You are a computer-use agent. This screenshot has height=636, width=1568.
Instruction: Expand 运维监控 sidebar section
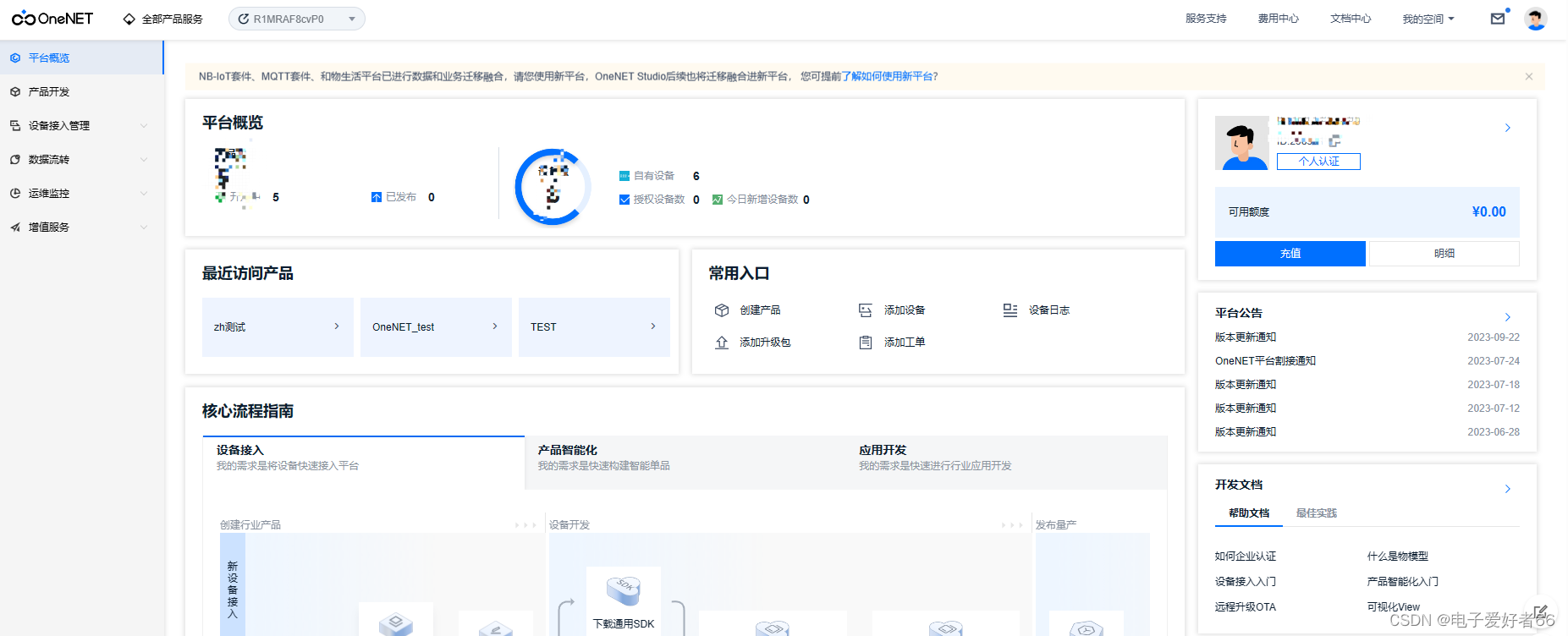tap(144, 193)
